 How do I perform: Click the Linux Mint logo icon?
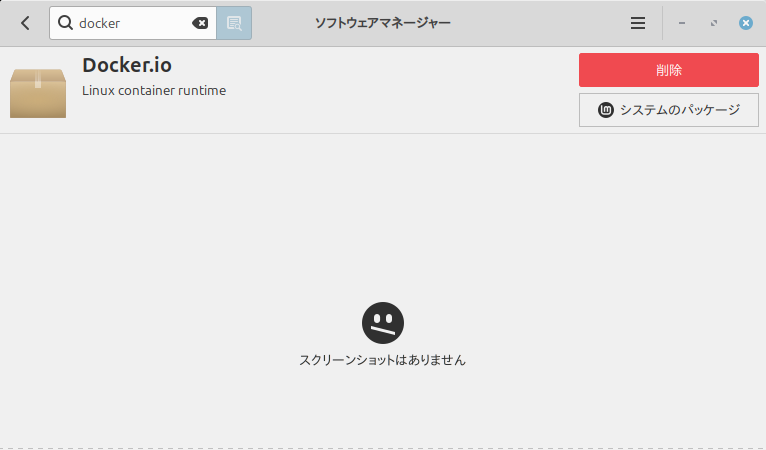coord(605,110)
